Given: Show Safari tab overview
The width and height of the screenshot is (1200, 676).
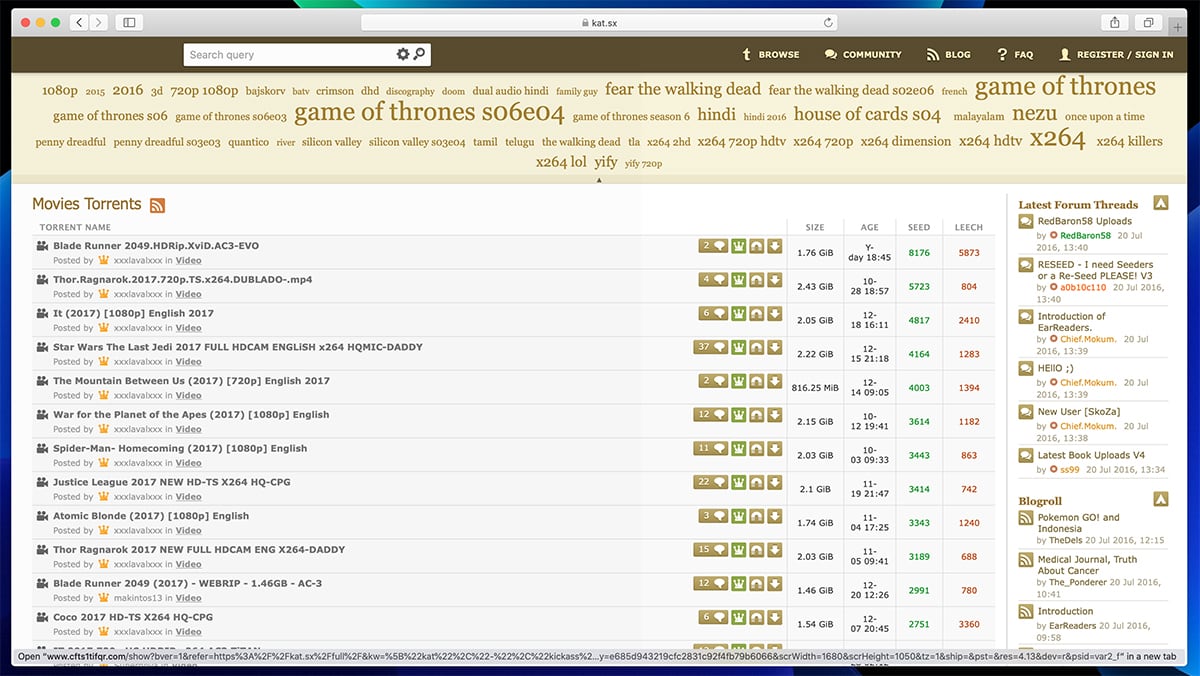Looking at the screenshot, I should [x=1149, y=22].
